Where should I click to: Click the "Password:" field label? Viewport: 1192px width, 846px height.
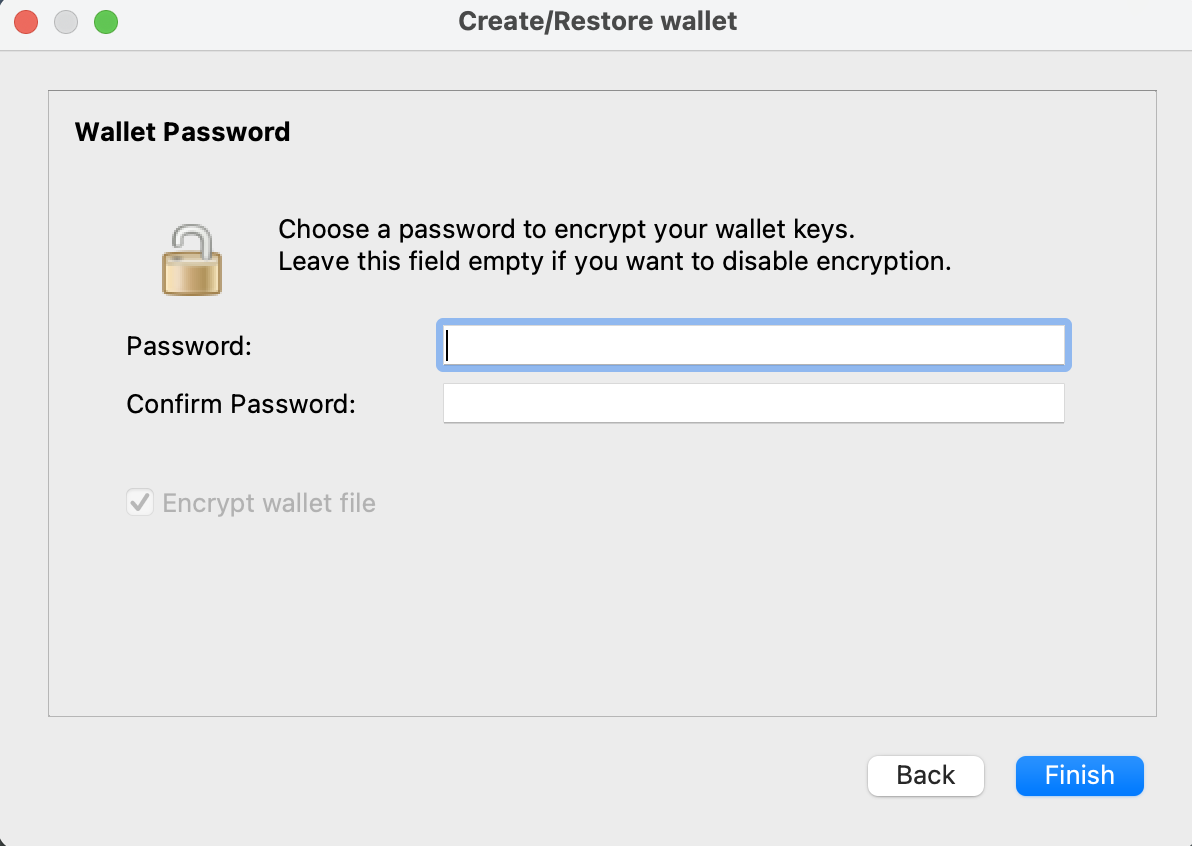[189, 346]
